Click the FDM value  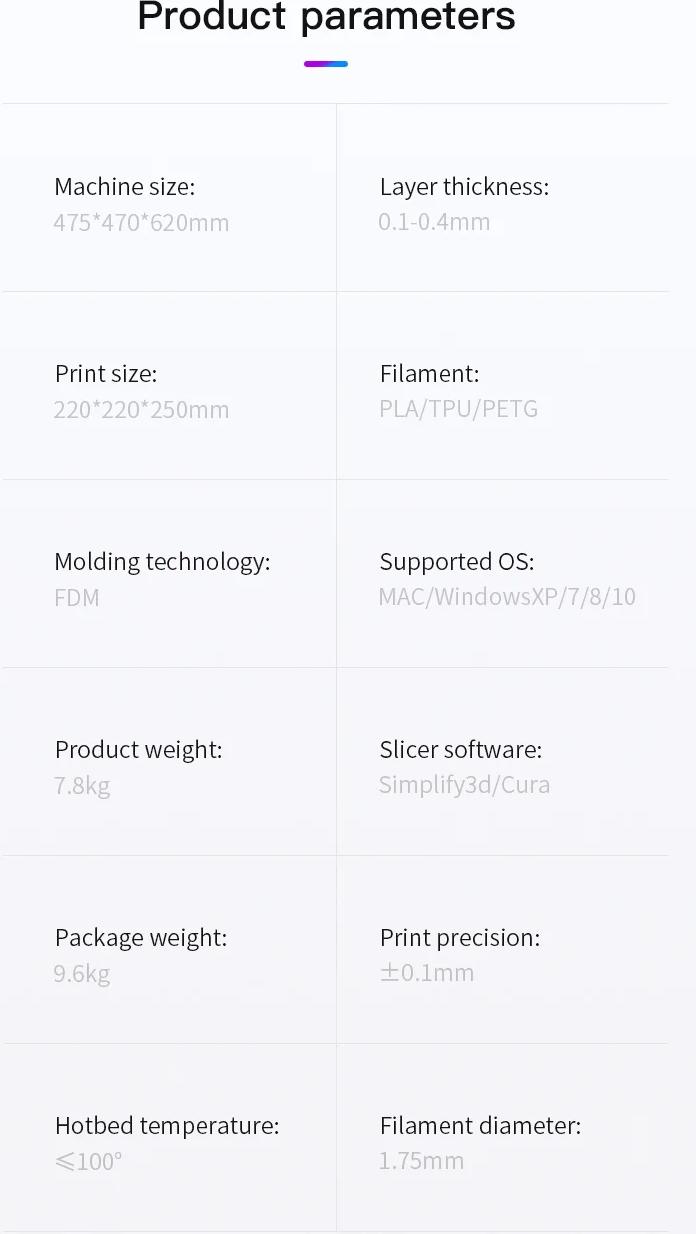pos(77,598)
